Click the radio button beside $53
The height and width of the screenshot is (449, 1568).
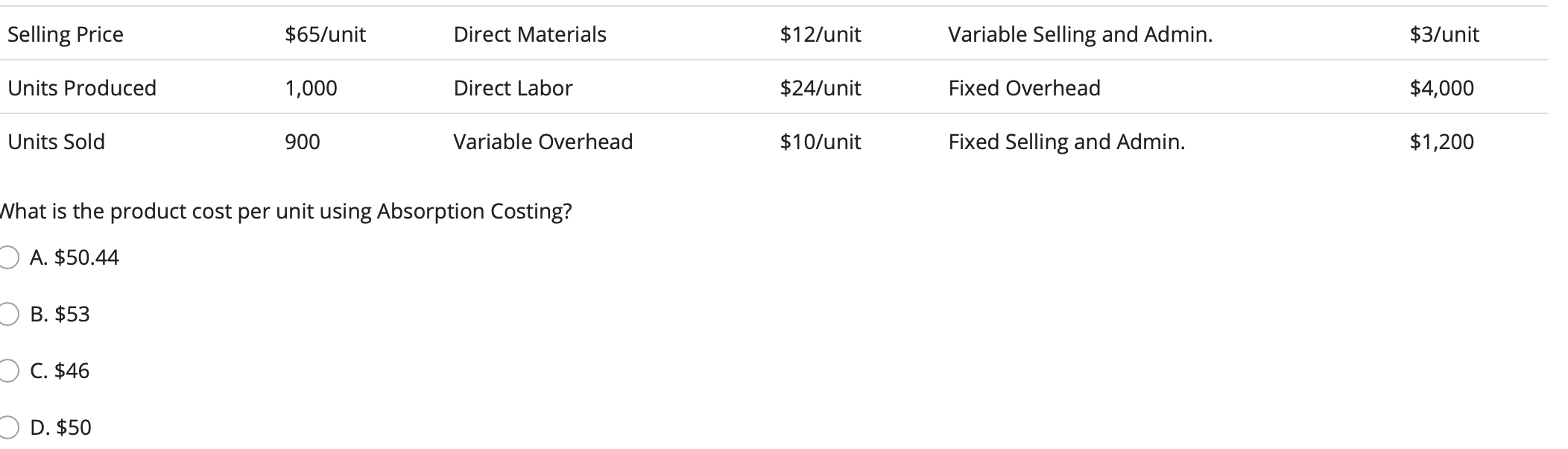(x=7, y=314)
